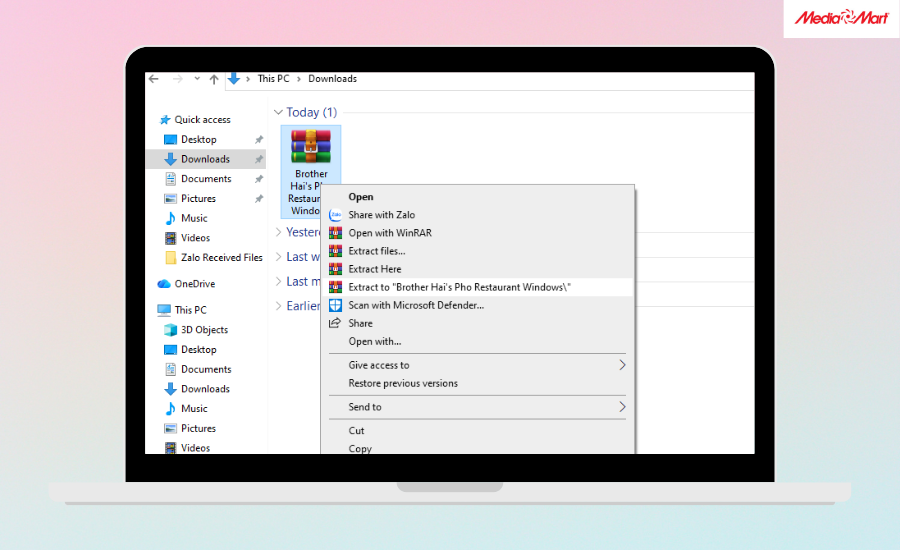Select Extract files... option

click(x=376, y=251)
